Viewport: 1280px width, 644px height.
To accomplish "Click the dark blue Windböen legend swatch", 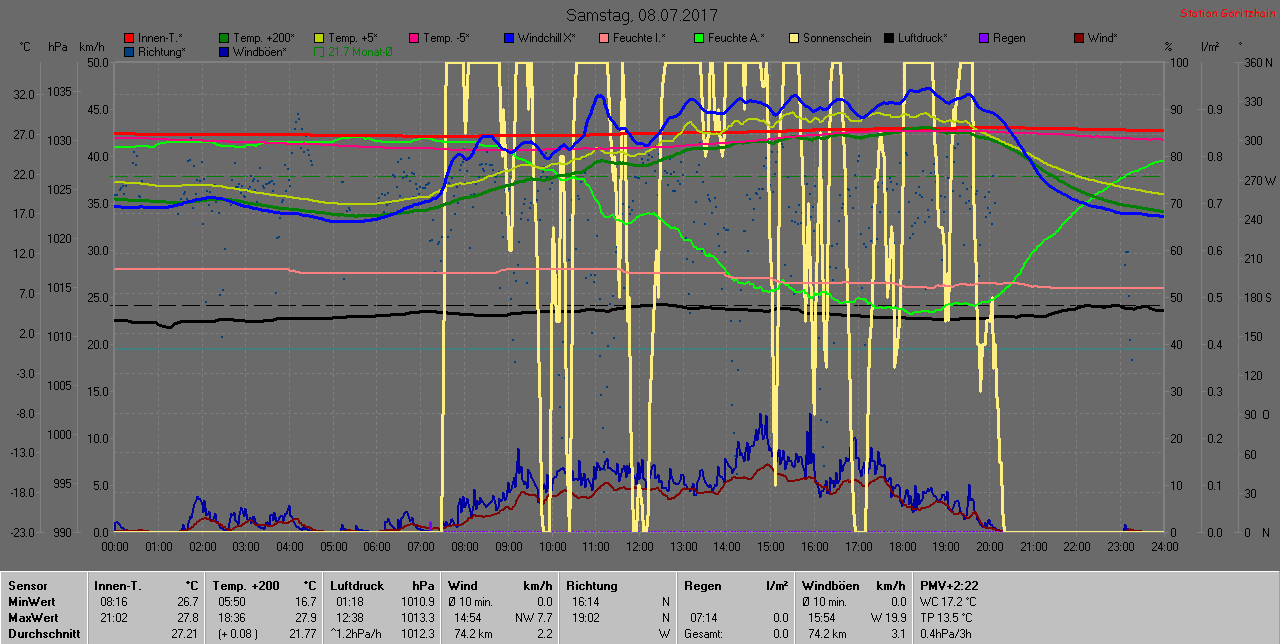I will pos(224,51).
